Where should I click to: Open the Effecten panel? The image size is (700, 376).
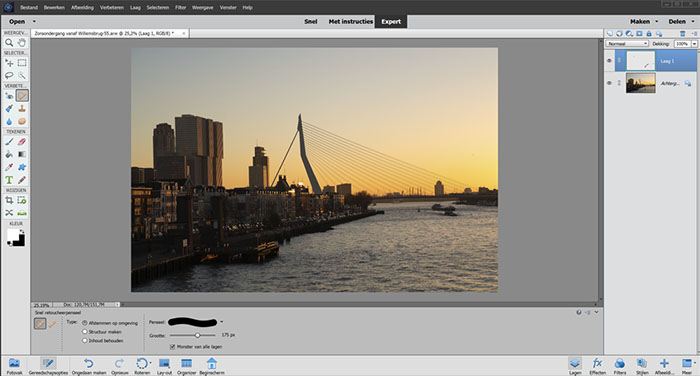click(x=597, y=366)
